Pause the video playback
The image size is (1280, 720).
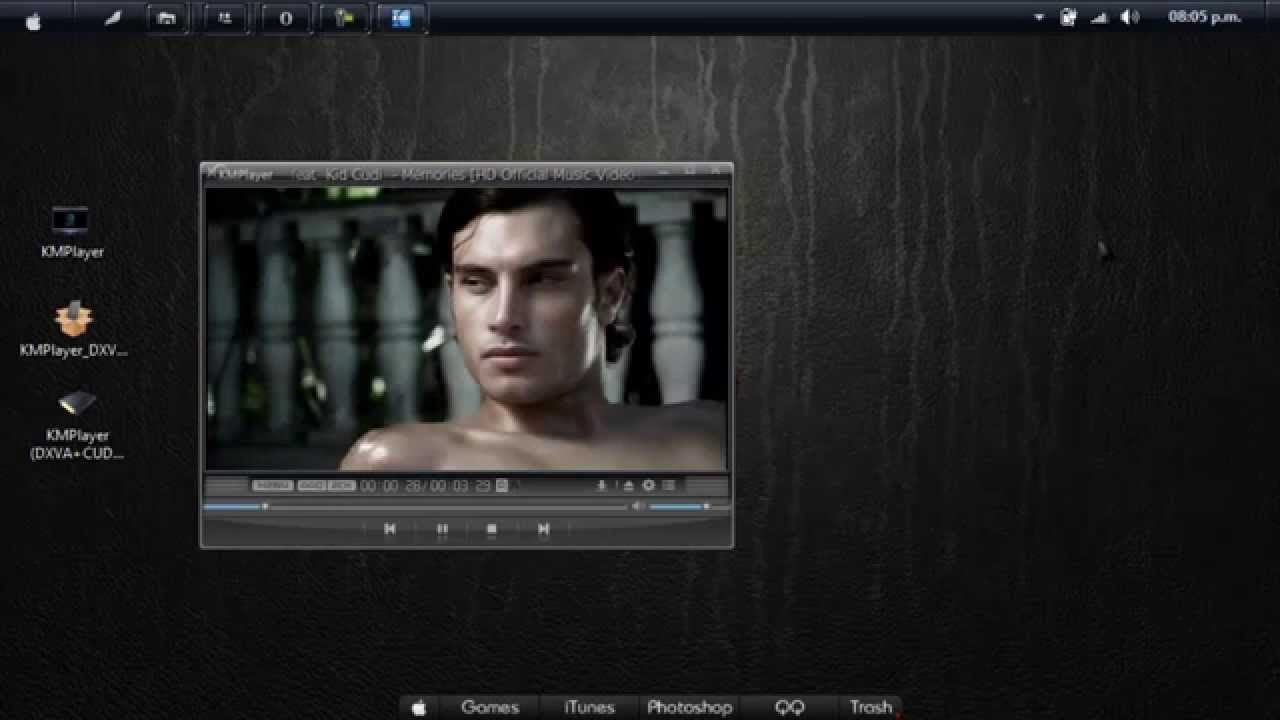pos(442,529)
